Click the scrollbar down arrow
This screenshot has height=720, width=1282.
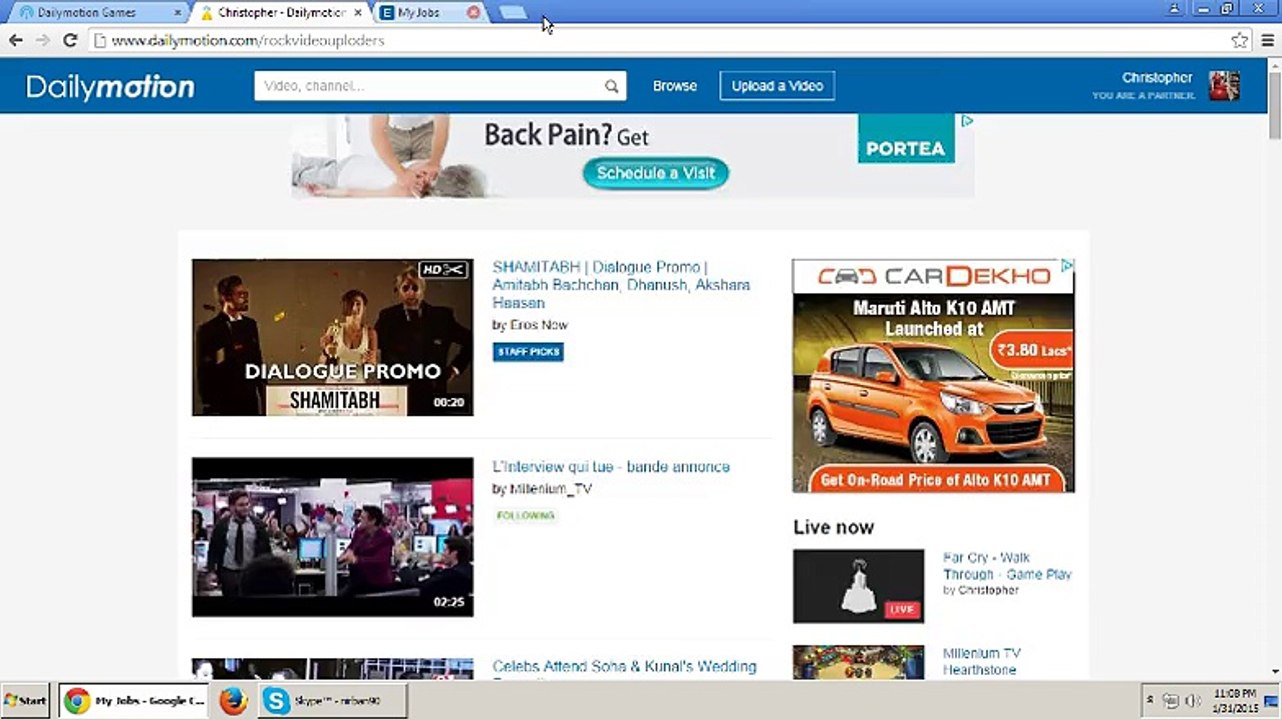tap(1275, 673)
